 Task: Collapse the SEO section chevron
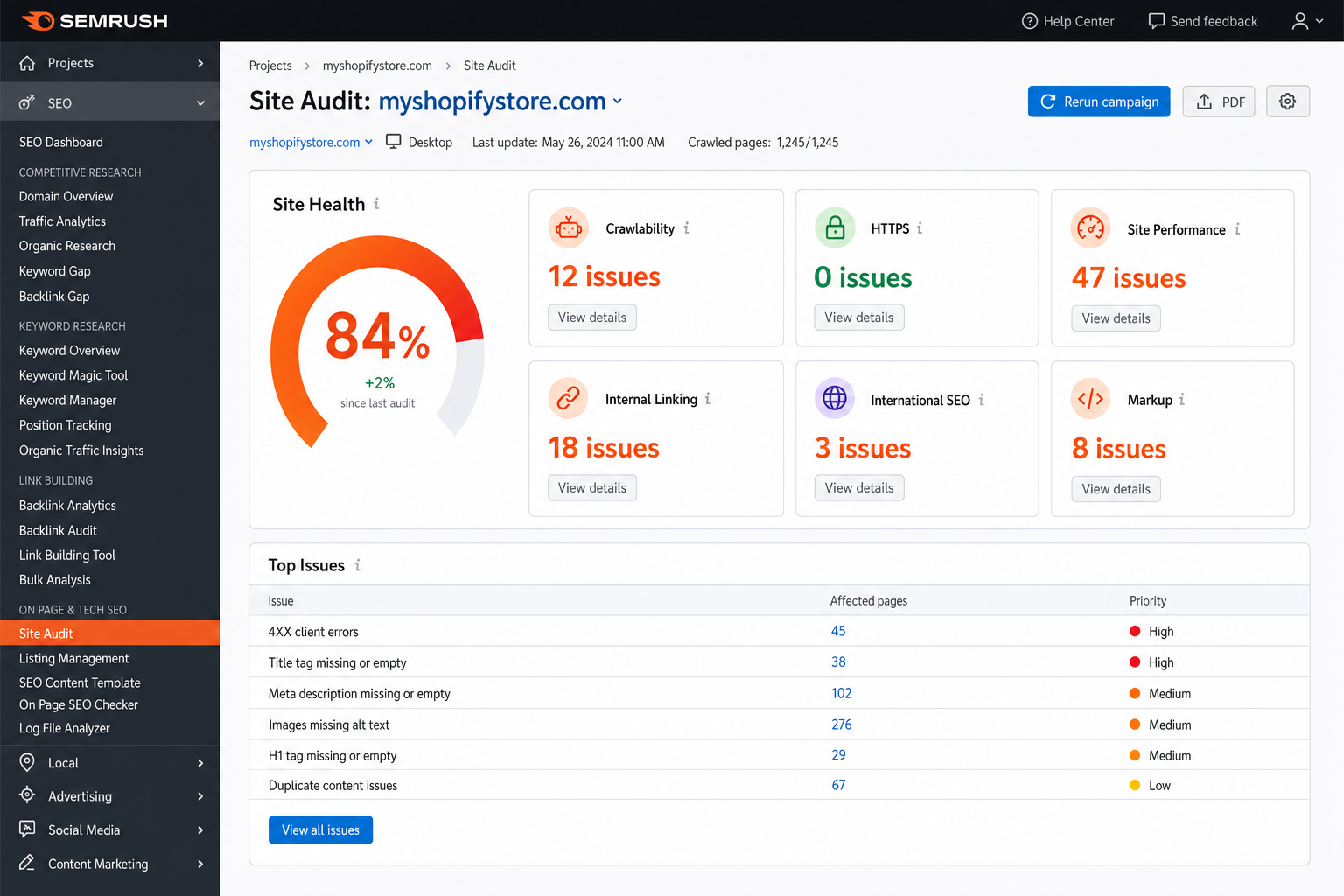click(x=200, y=103)
